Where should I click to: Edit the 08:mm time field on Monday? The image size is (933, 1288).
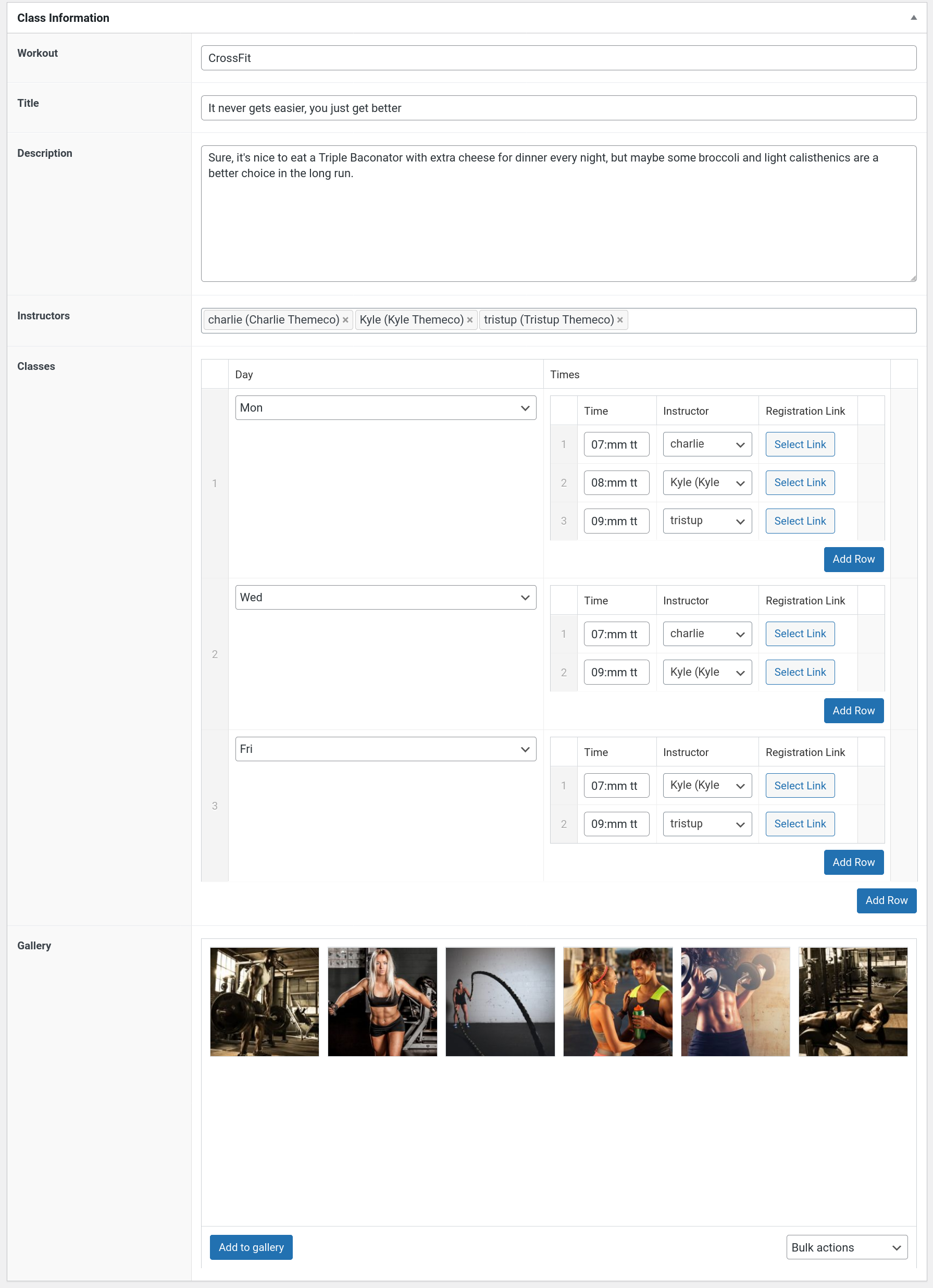[616, 482]
